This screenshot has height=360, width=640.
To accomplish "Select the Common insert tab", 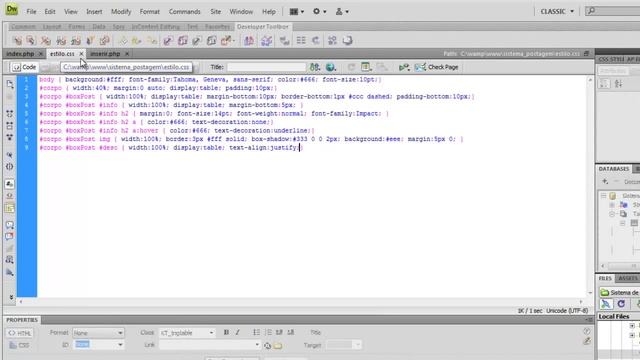I will point(23,27).
